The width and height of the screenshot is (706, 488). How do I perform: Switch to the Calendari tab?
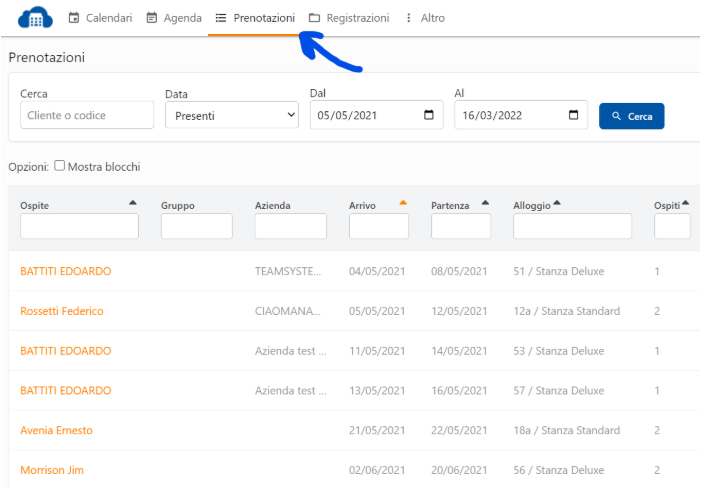100,18
